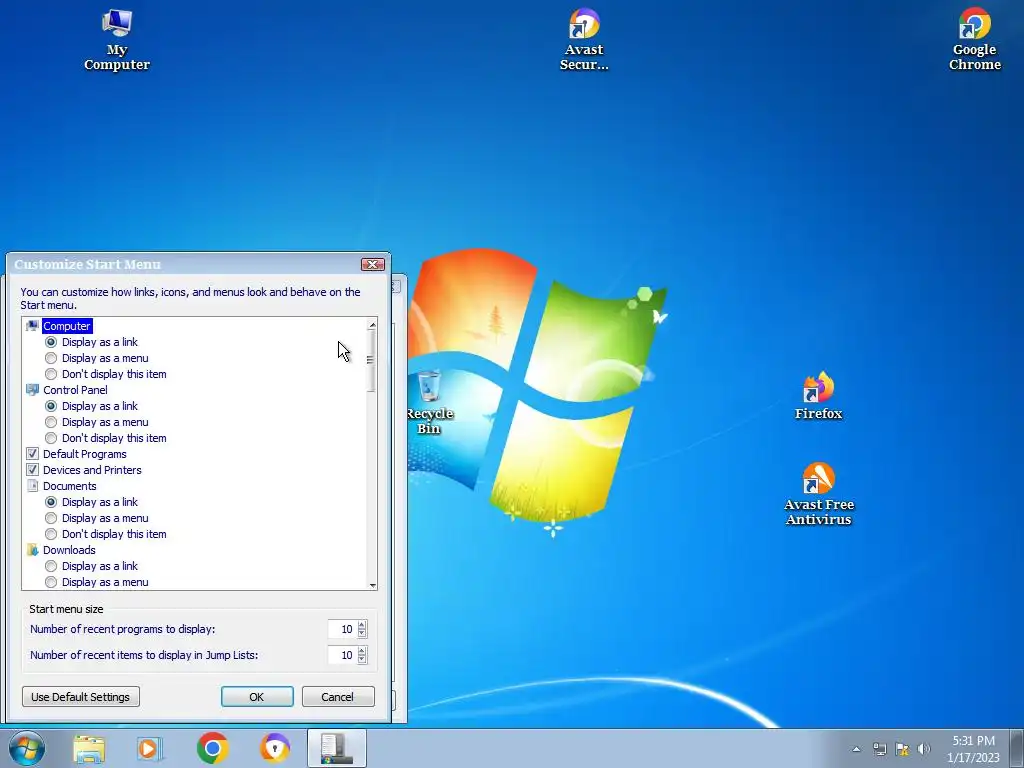Uncheck the Devices and Printers checkbox
Viewport: 1024px width, 768px height.
tap(33, 470)
